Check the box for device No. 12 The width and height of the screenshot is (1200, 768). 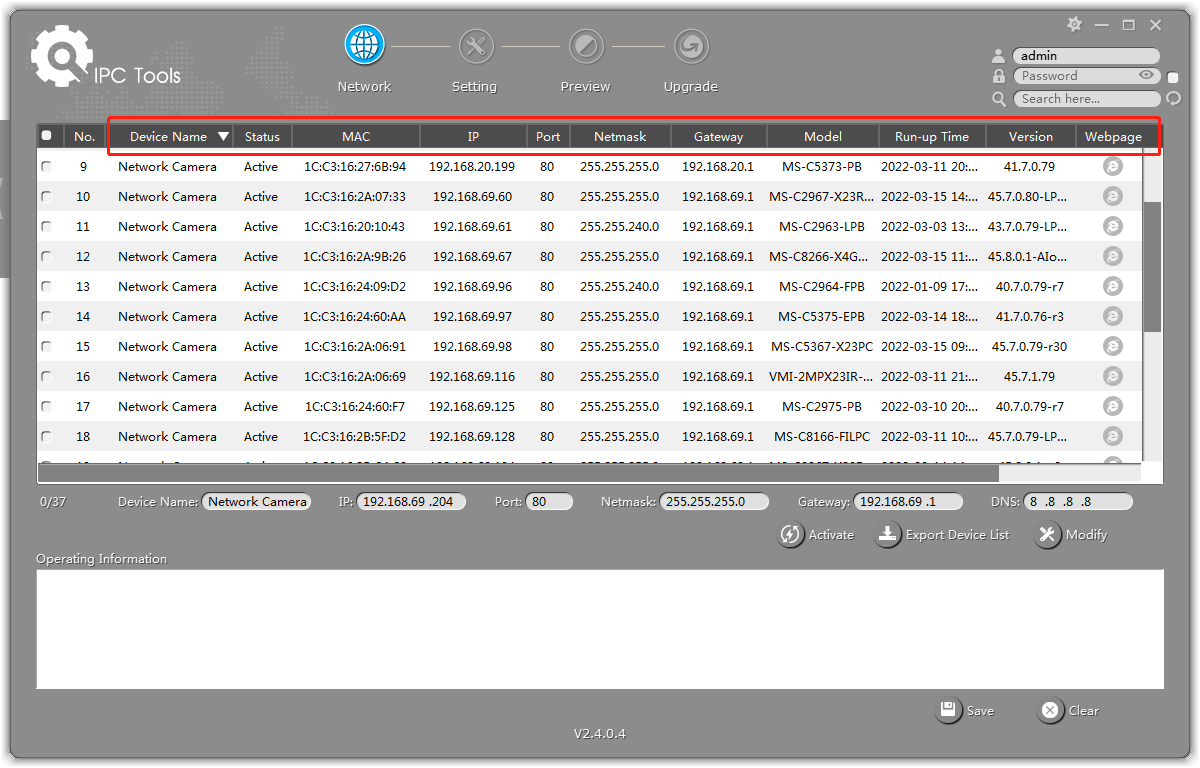pos(47,257)
